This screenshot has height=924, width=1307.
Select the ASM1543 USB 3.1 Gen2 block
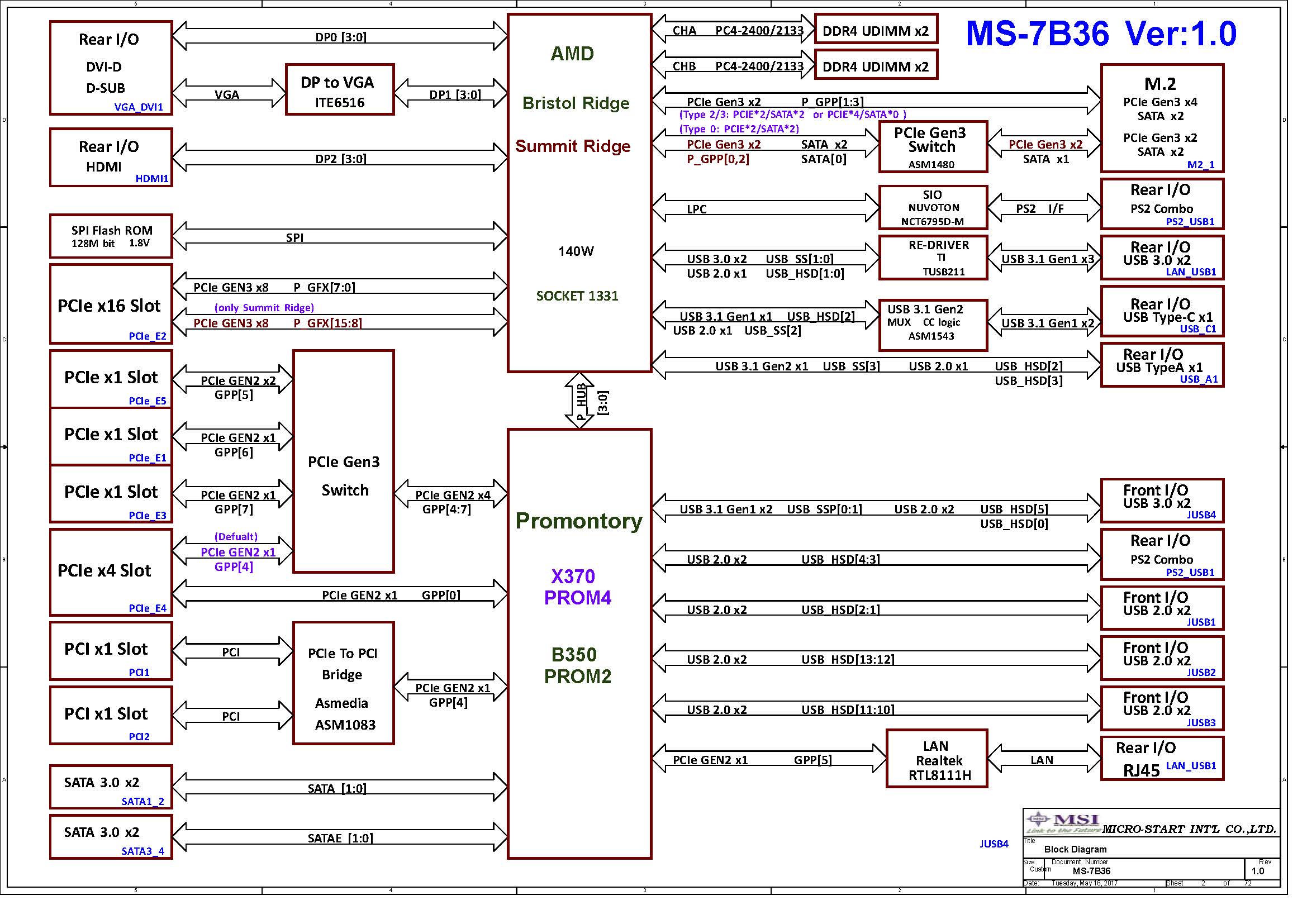(x=933, y=325)
